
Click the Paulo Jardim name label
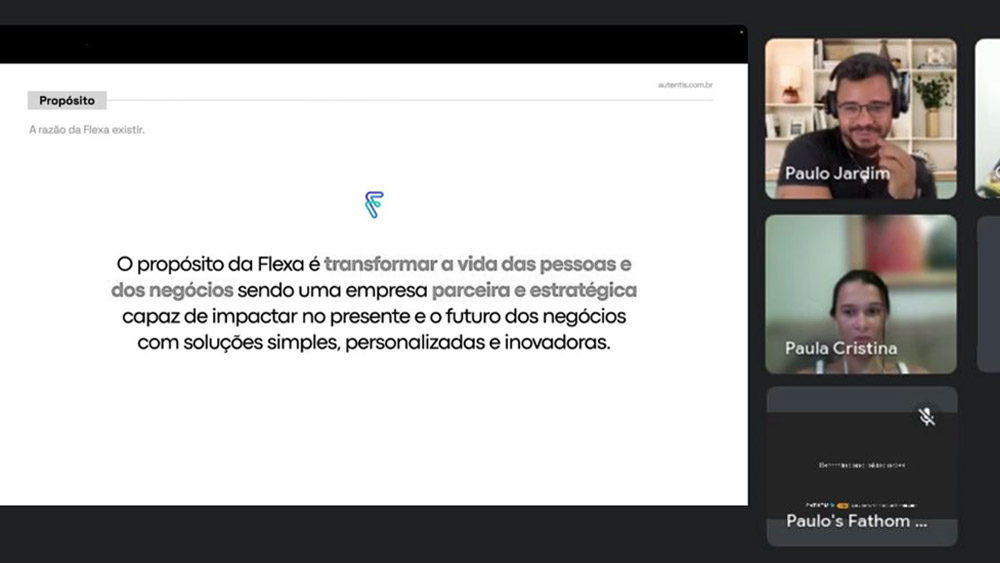[x=837, y=173]
